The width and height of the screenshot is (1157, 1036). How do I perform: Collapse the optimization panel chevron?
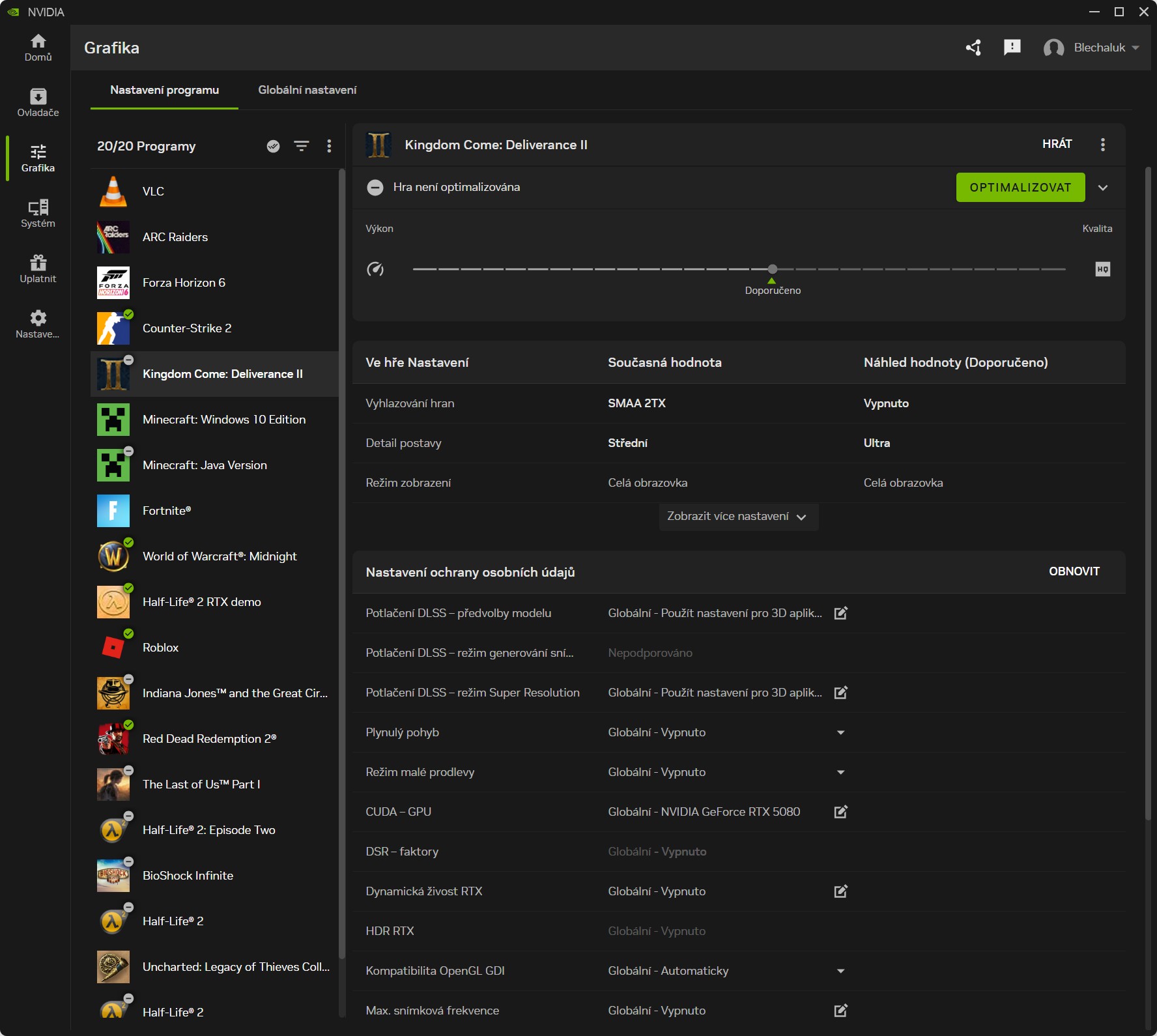pos(1103,188)
